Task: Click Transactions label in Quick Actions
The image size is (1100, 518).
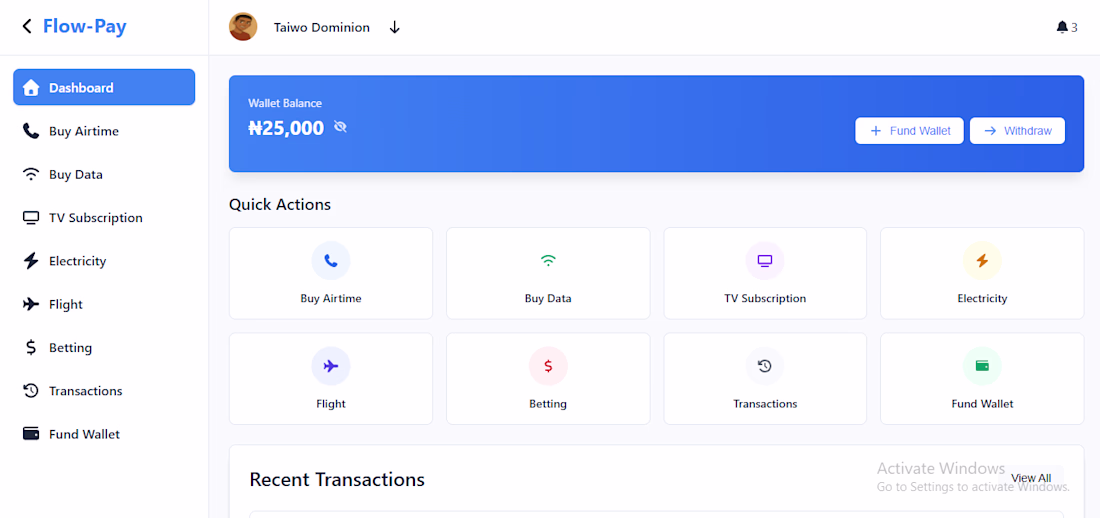Action: 765,404
